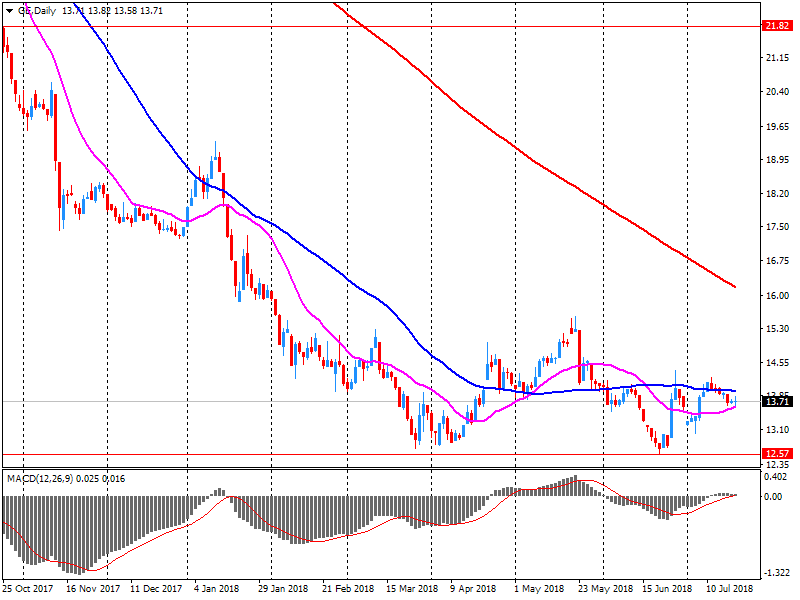Image resolution: width=800 pixels, height=600 pixels.
Task: Click the 14.55 price scale value
Action: [x=778, y=363]
